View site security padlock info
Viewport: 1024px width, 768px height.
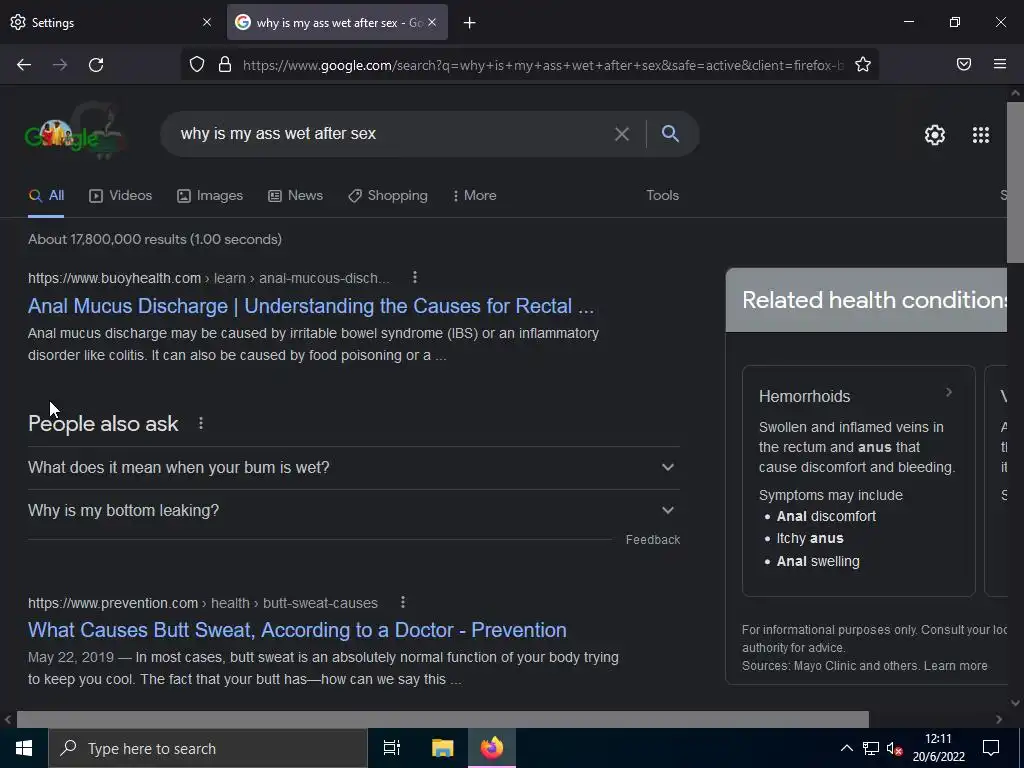coord(225,65)
